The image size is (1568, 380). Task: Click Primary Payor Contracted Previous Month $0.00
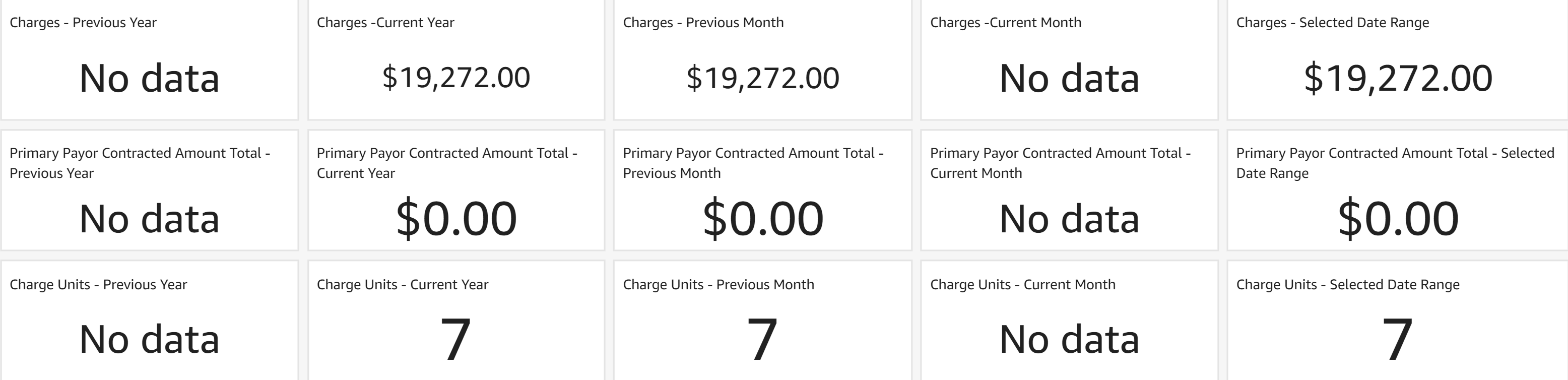(763, 218)
